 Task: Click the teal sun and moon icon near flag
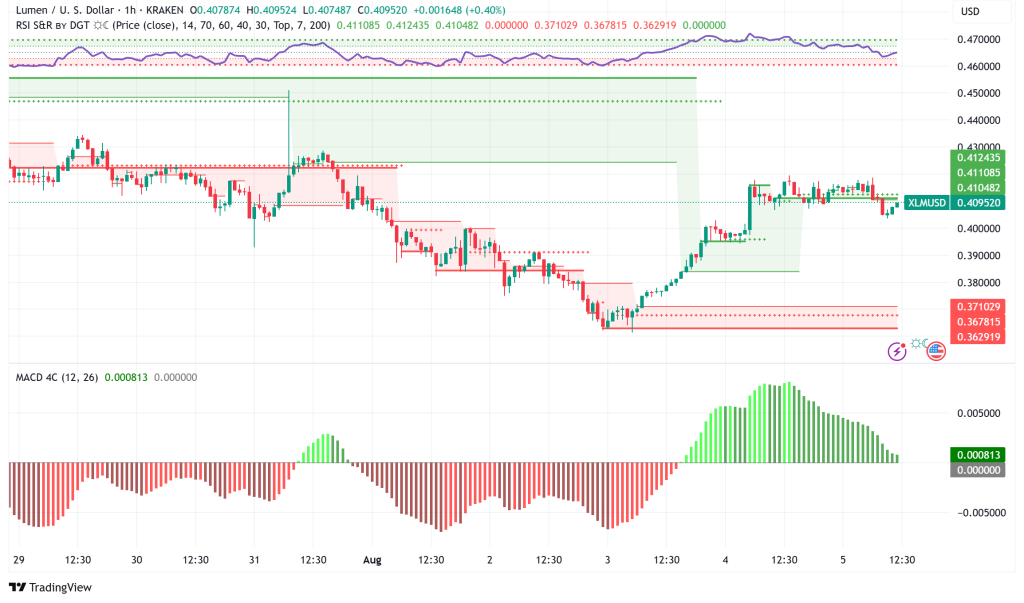coord(920,344)
